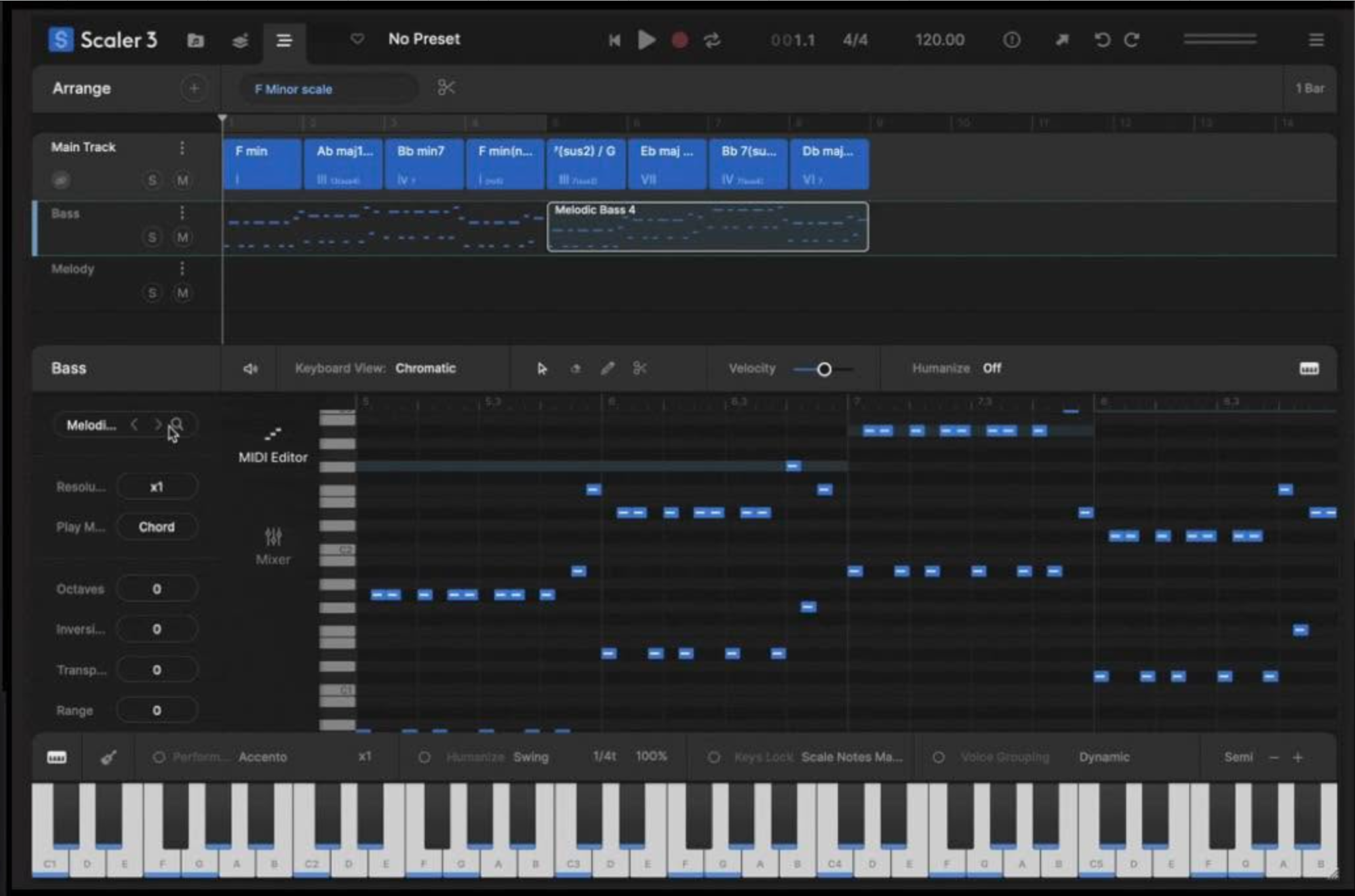Open the Mixer tab
Image resolution: width=1355 pixels, height=896 pixels.
273,547
